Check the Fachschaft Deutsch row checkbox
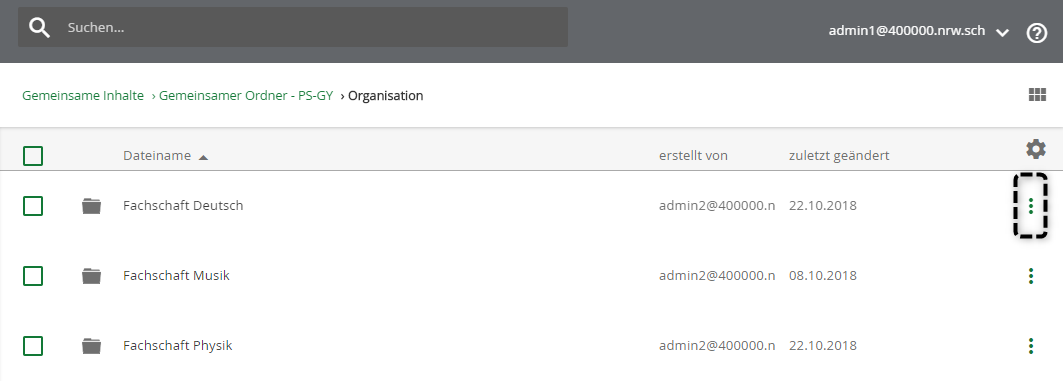The height and width of the screenshot is (381, 1063). pos(33,205)
